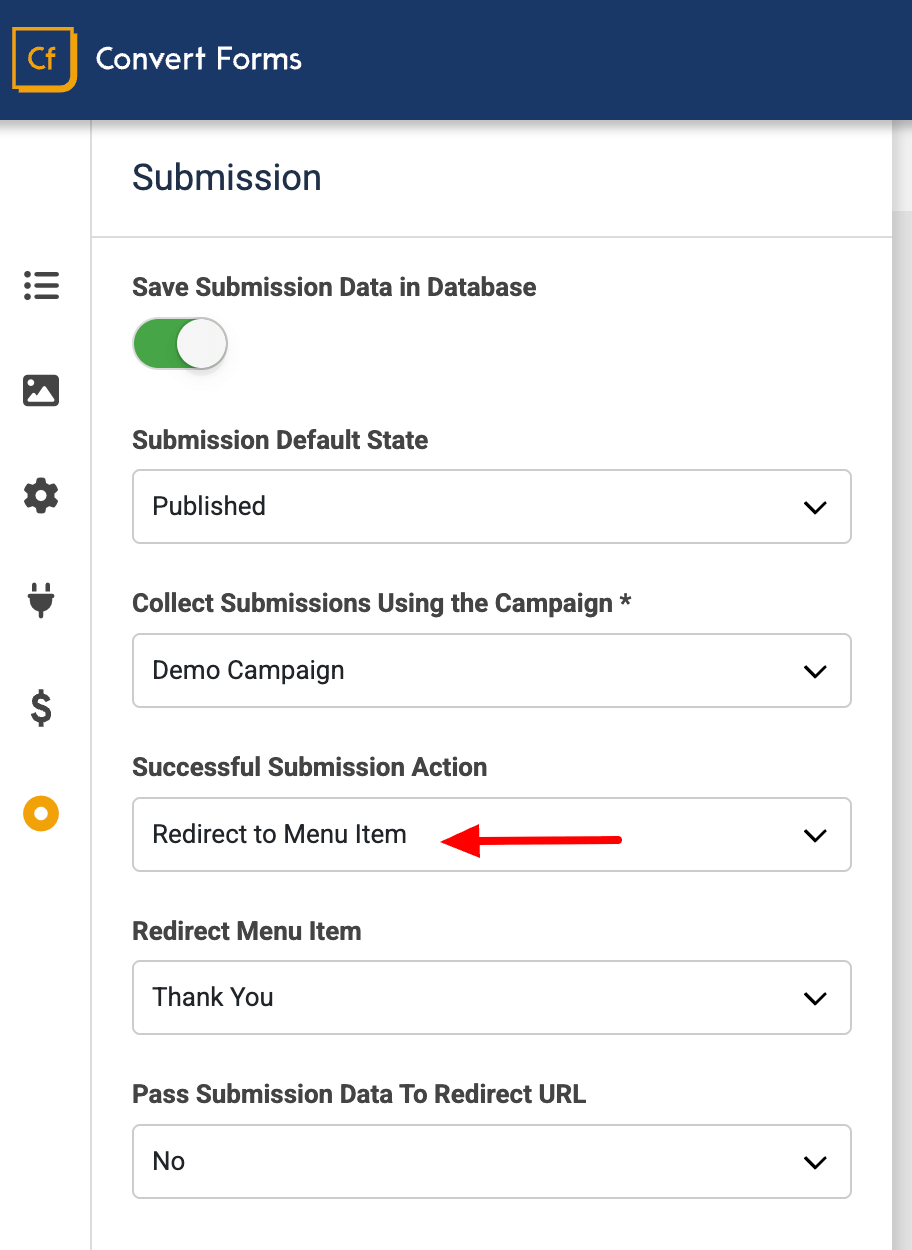912x1250 pixels.
Task: Click the Submission panel heading
Action: (x=226, y=177)
